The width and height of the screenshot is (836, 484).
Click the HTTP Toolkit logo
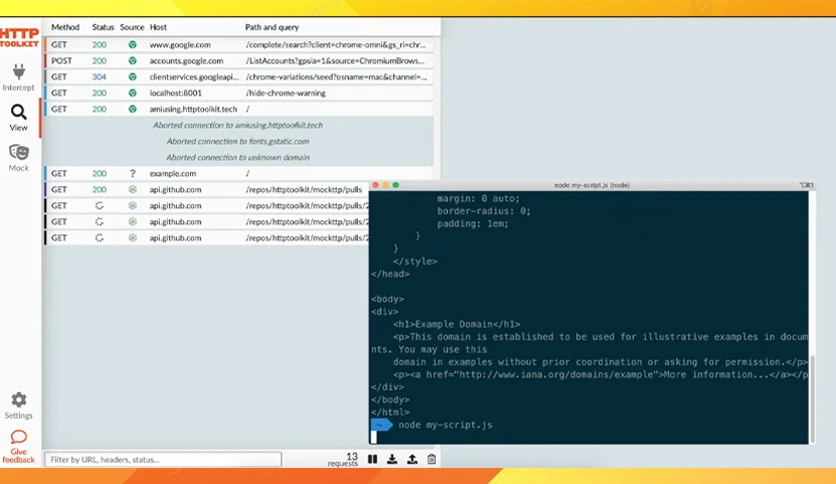[x=20, y=37]
